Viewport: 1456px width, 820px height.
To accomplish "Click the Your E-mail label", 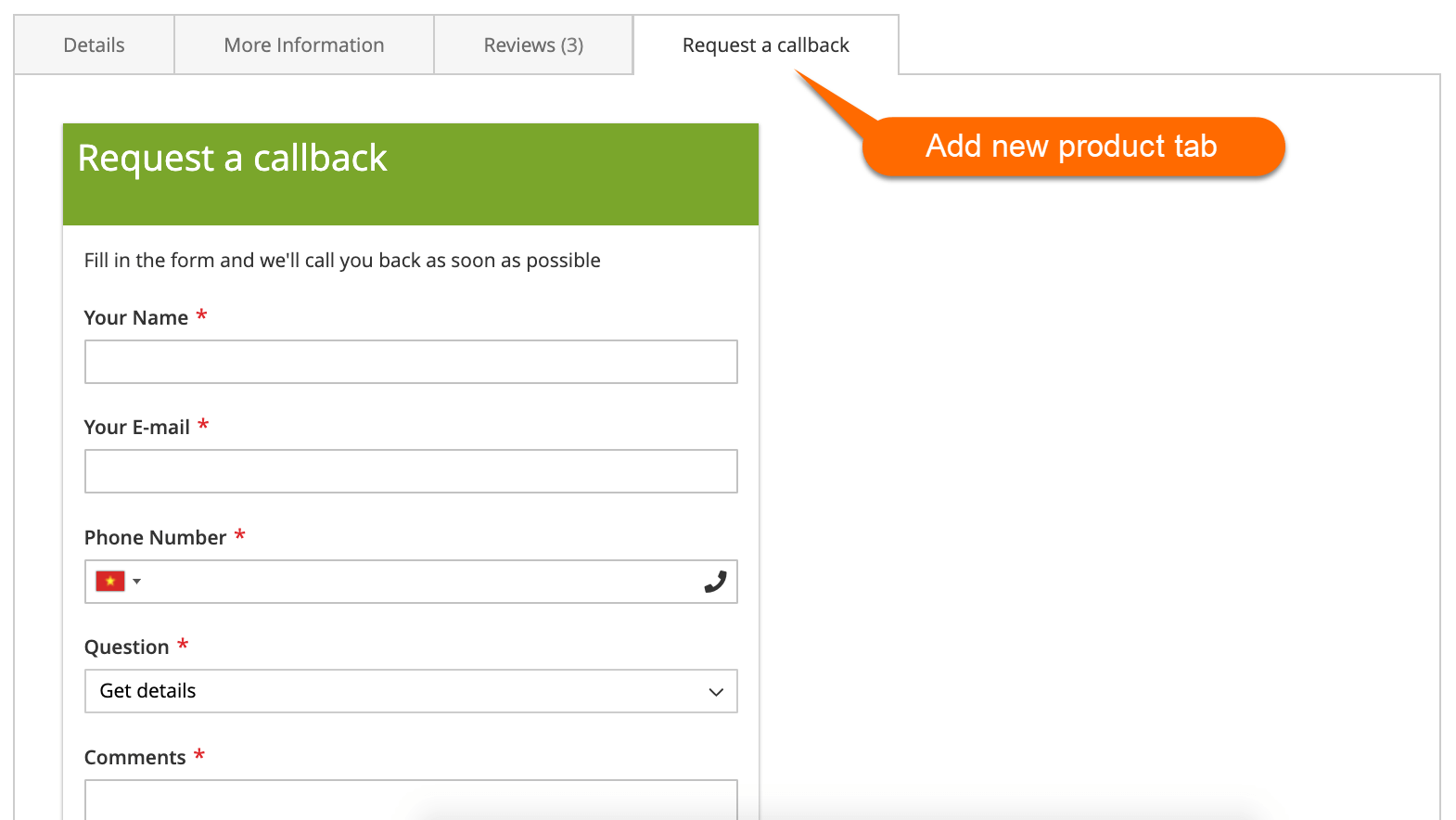I will click(137, 428).
